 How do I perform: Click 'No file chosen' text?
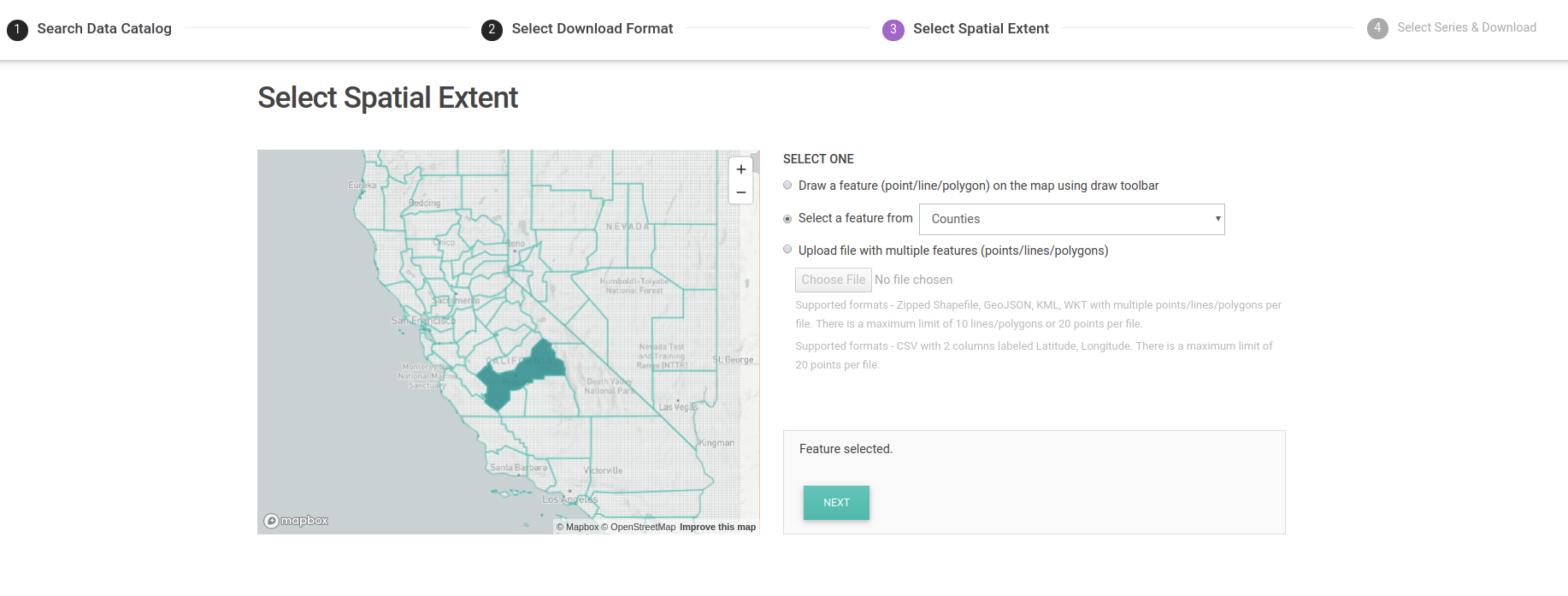coord(913,280)
